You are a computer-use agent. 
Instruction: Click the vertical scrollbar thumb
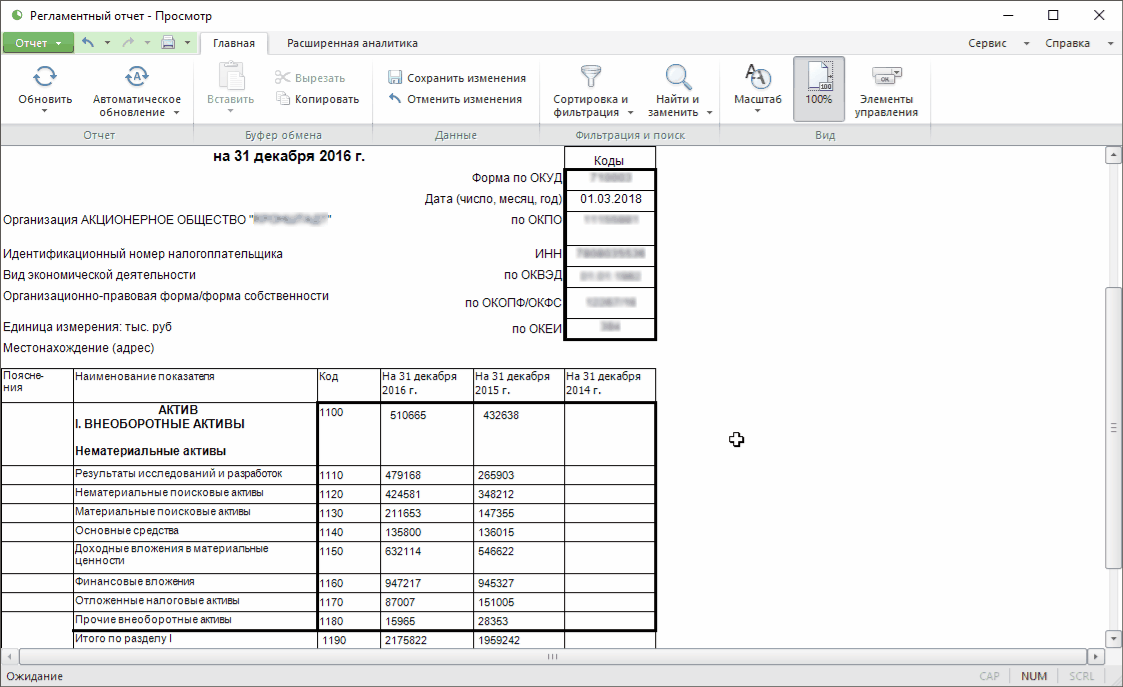click(x=1113, y=427)
